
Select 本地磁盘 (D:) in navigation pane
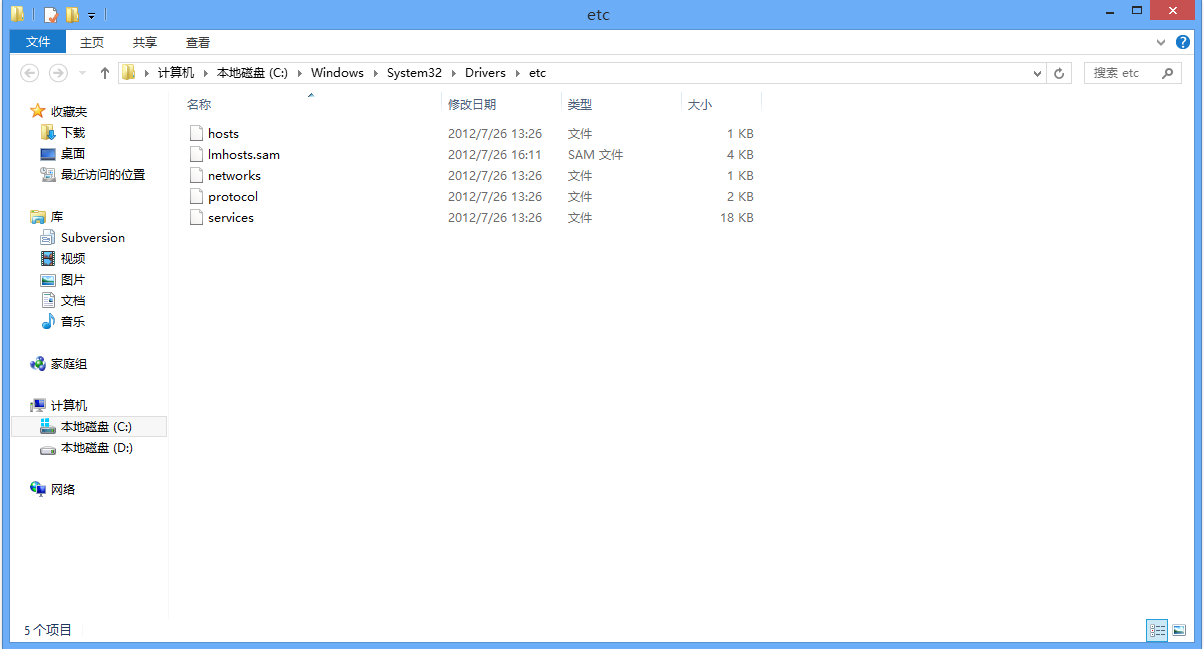pos(96,448)
